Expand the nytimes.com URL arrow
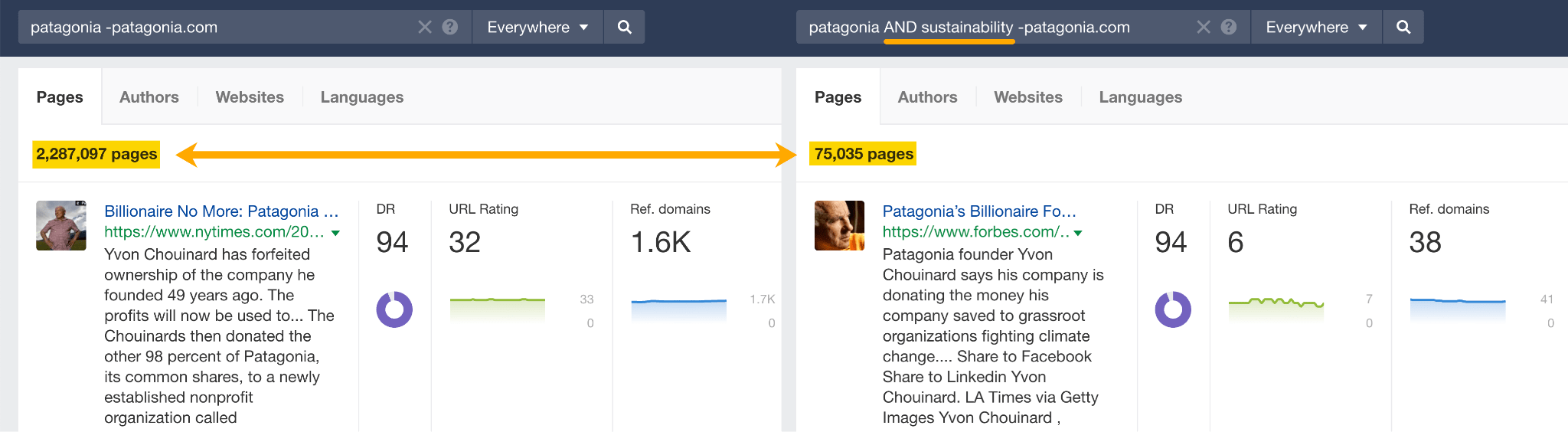Screen dimensions: 1568x432 (x=335, y=233)
